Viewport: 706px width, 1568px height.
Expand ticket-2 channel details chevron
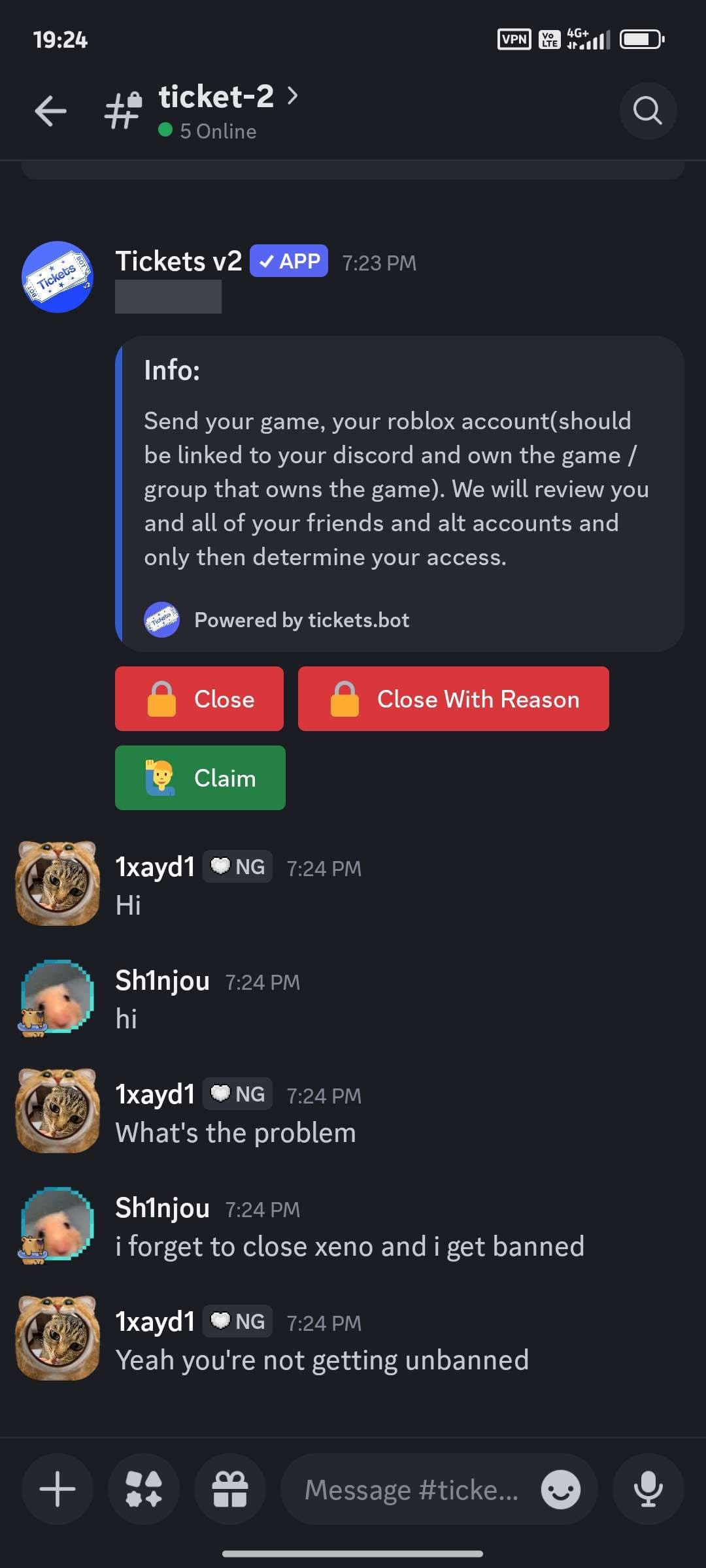tap(293, 96)
